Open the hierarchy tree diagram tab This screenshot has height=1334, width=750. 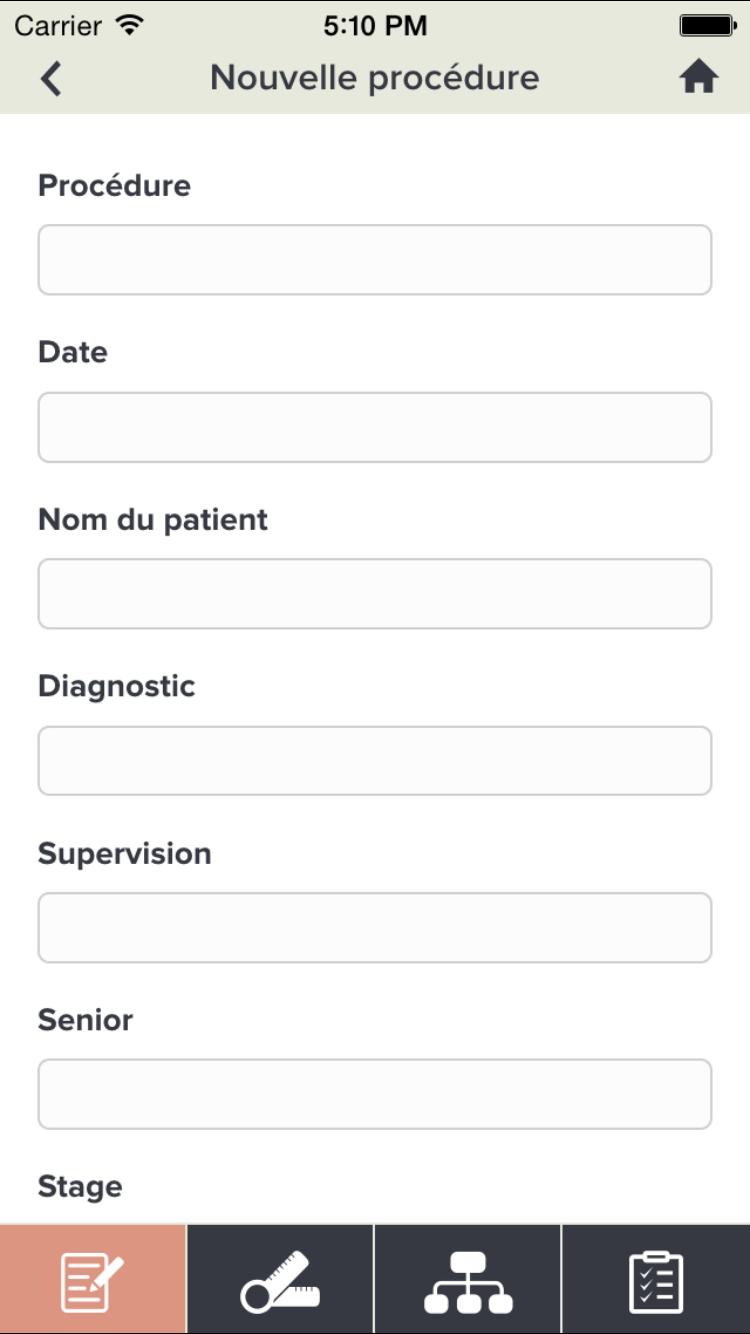click(x=468, y=1280)
